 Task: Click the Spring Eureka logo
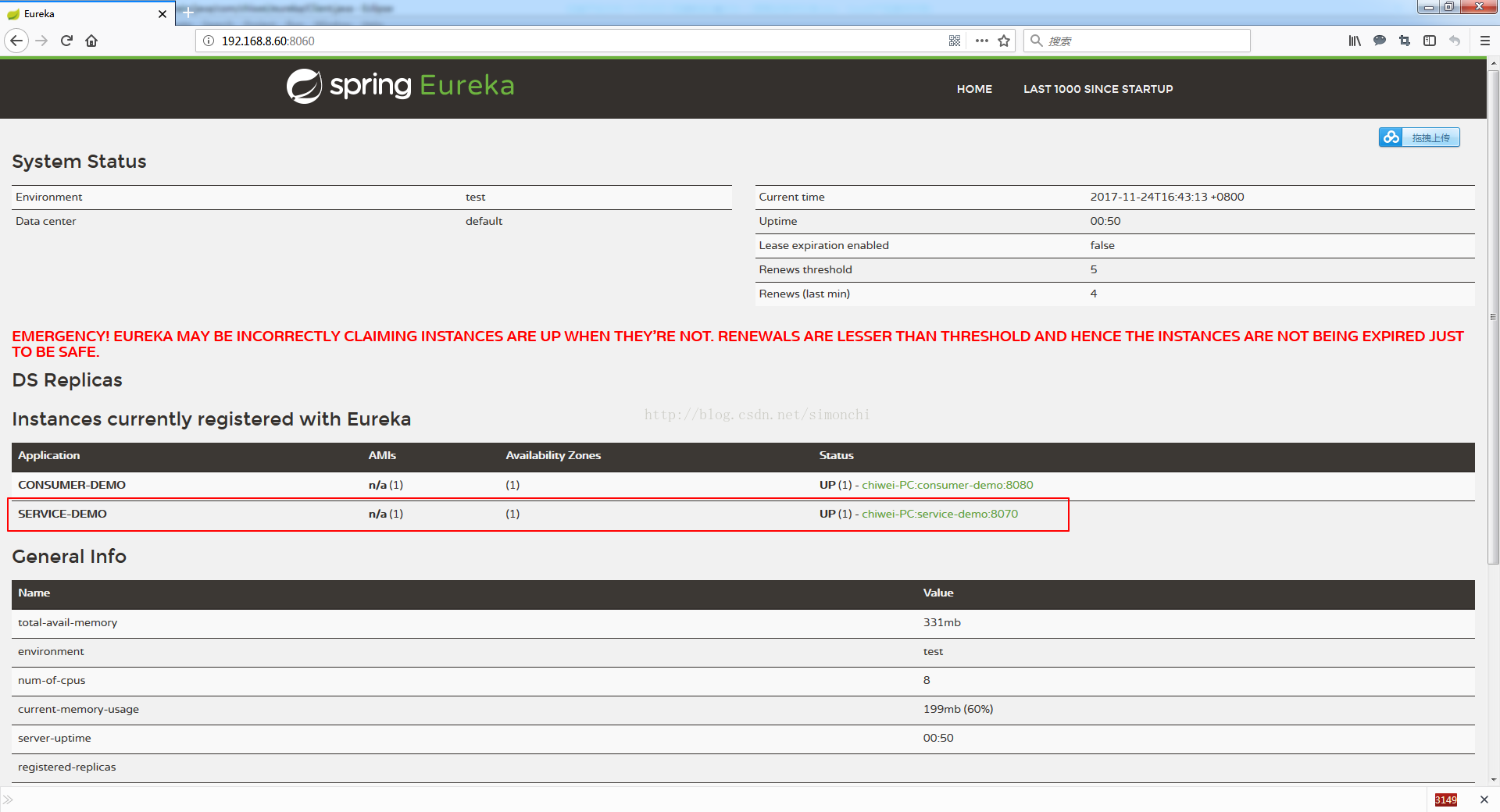click(400, 86)
